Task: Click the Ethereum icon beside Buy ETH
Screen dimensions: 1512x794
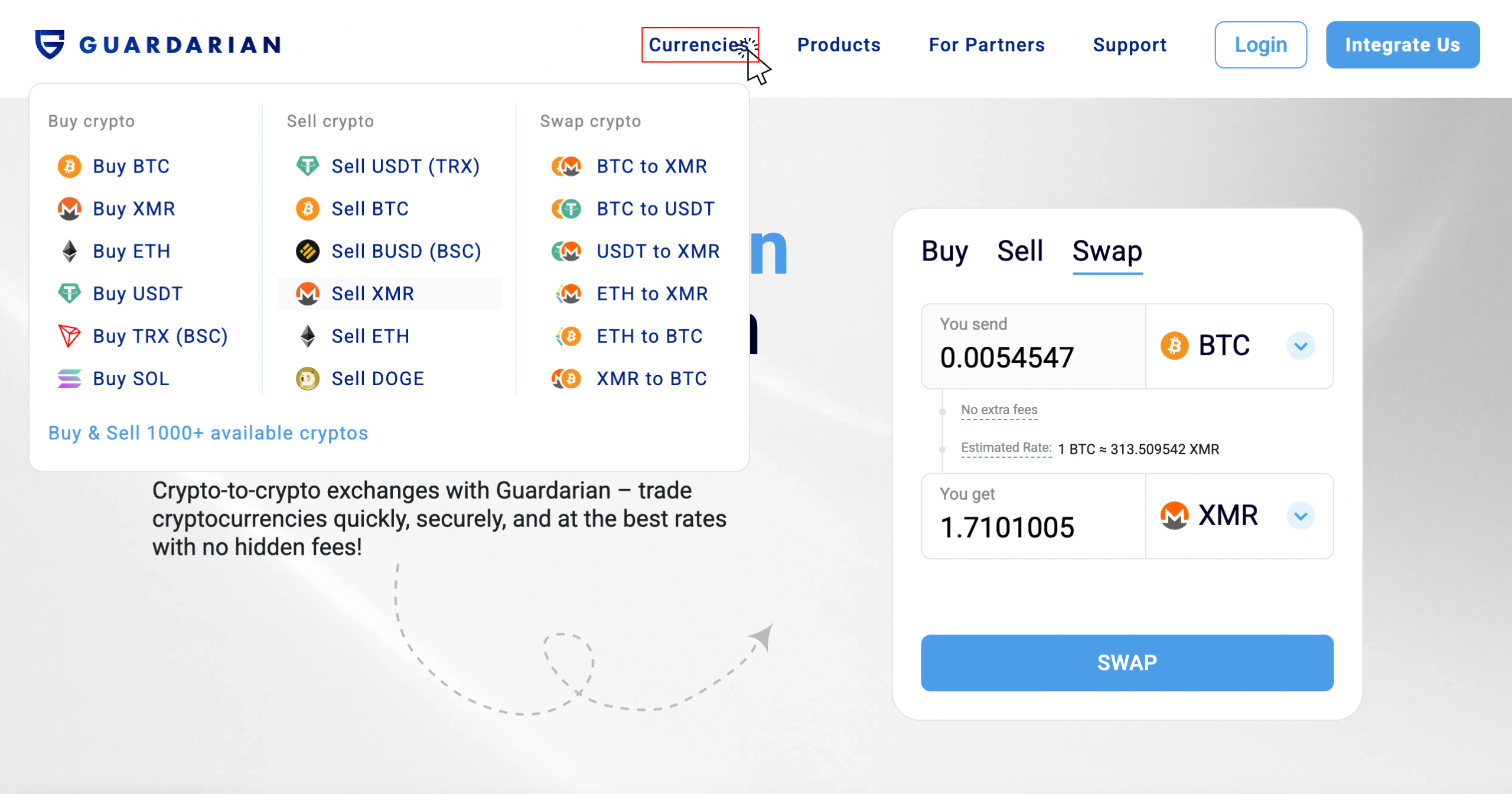Action: click(70, 252)
